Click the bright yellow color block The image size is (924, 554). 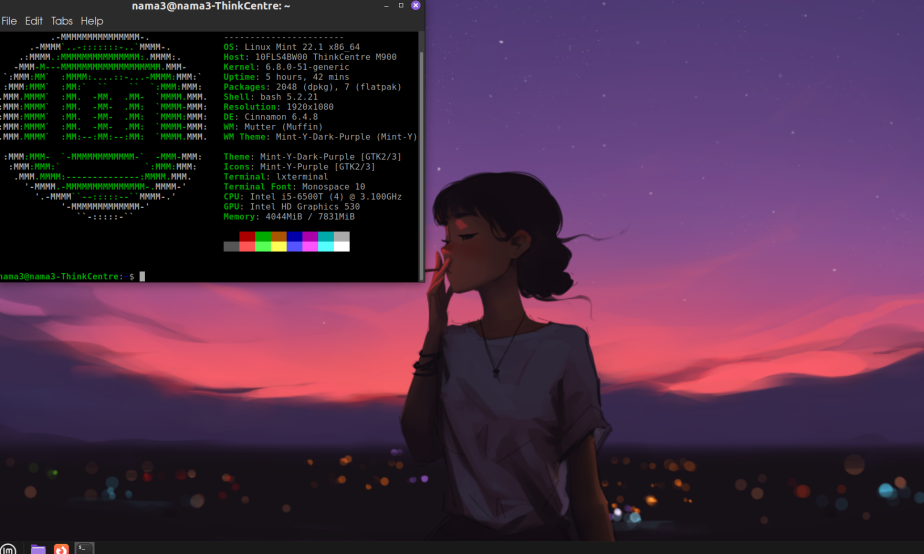279,246
